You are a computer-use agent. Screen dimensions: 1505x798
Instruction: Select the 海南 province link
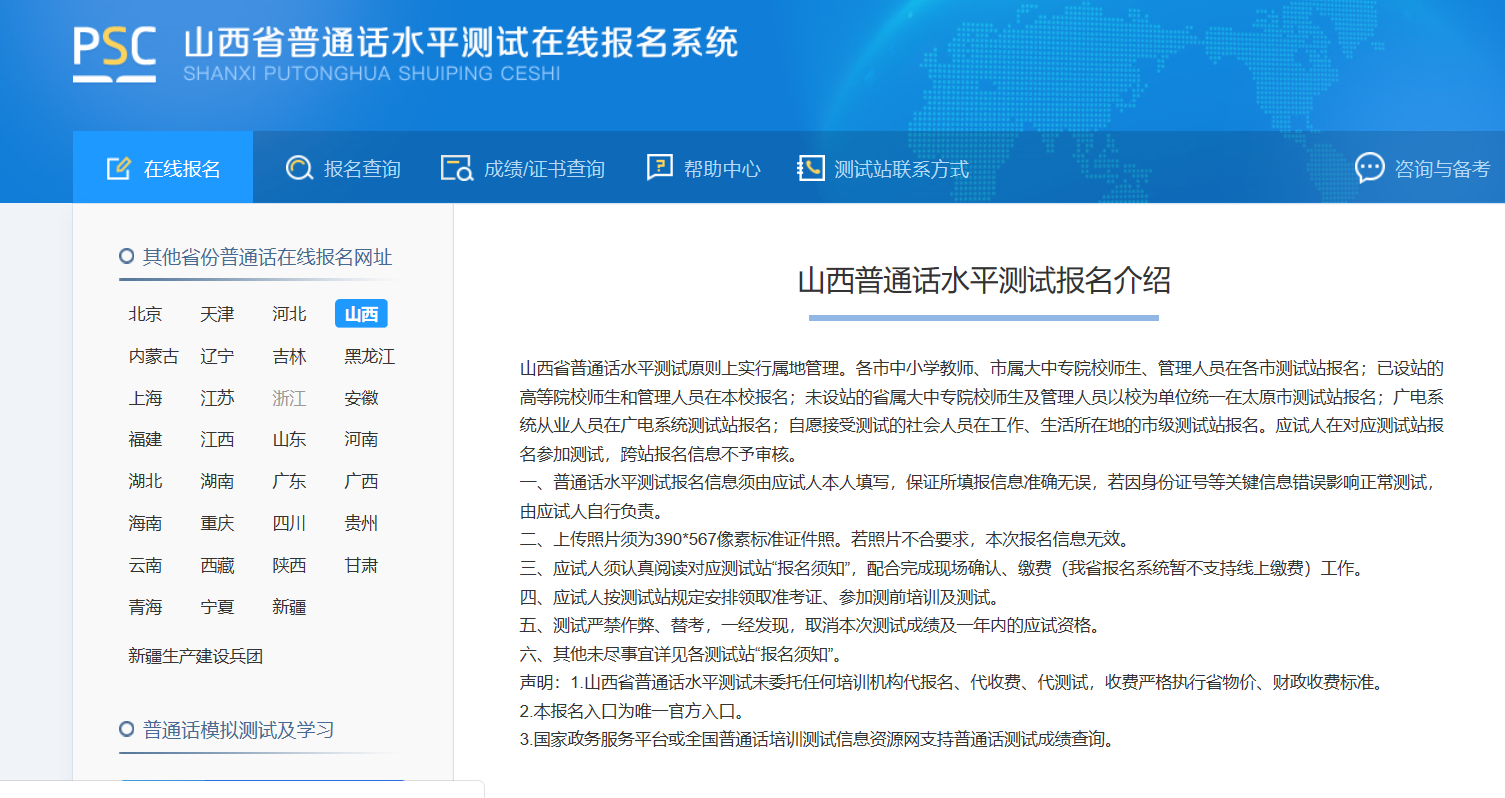(x=145, y=523)
